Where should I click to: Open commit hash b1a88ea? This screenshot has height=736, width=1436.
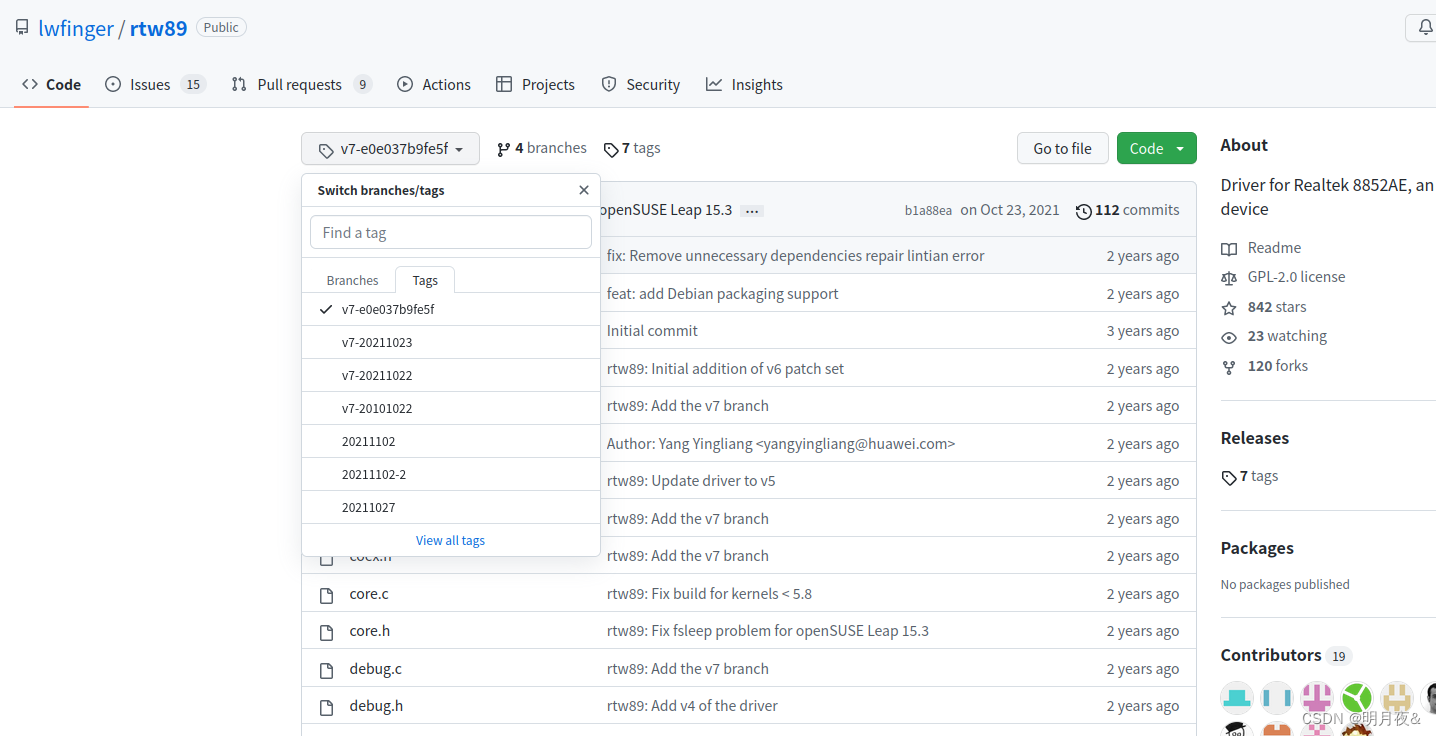point(928,211)
